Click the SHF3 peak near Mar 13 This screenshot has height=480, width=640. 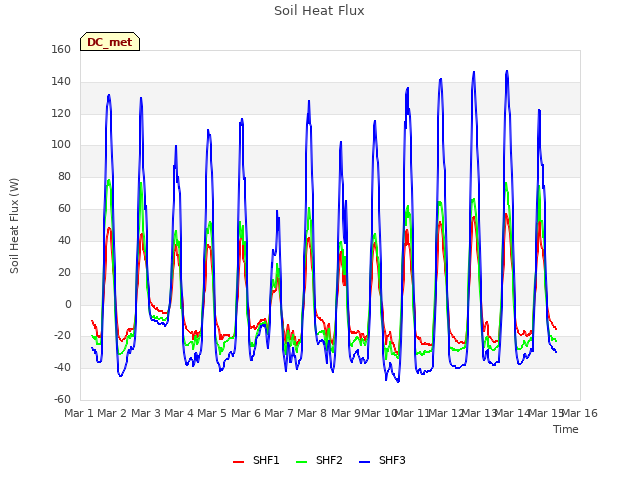(474, 72)
